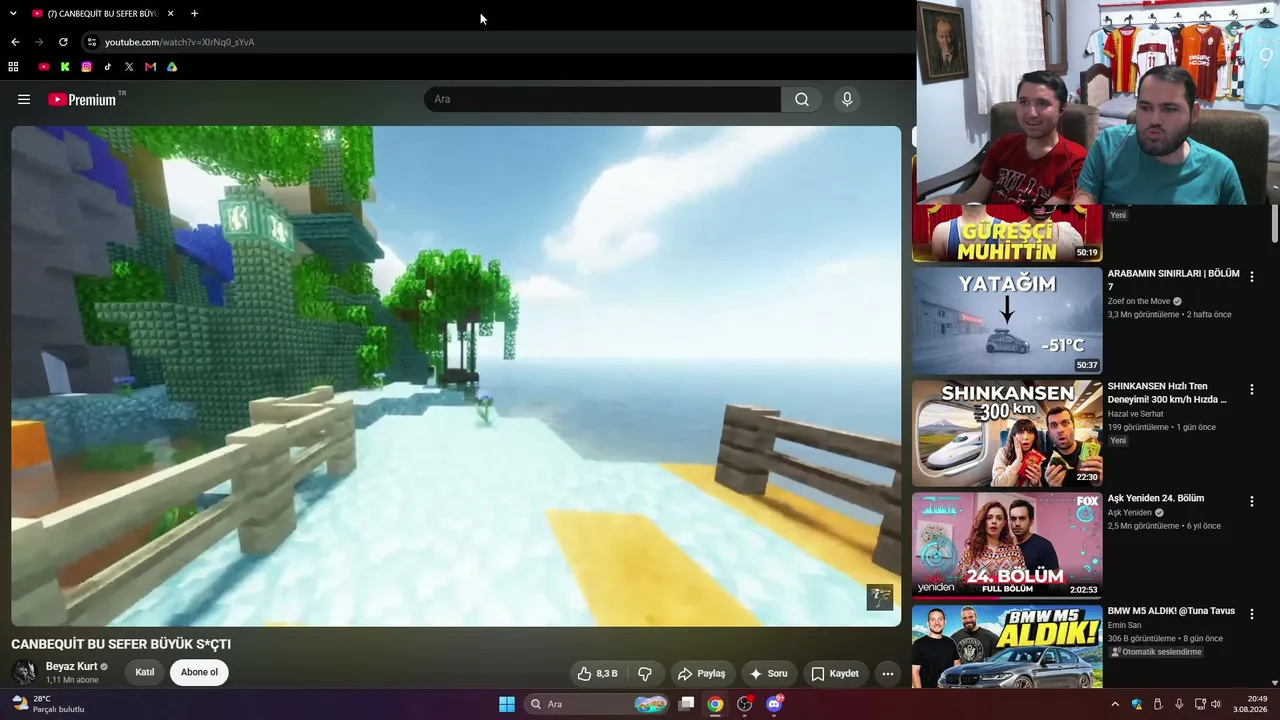Open site information icon in address bar

click(91, 42)
